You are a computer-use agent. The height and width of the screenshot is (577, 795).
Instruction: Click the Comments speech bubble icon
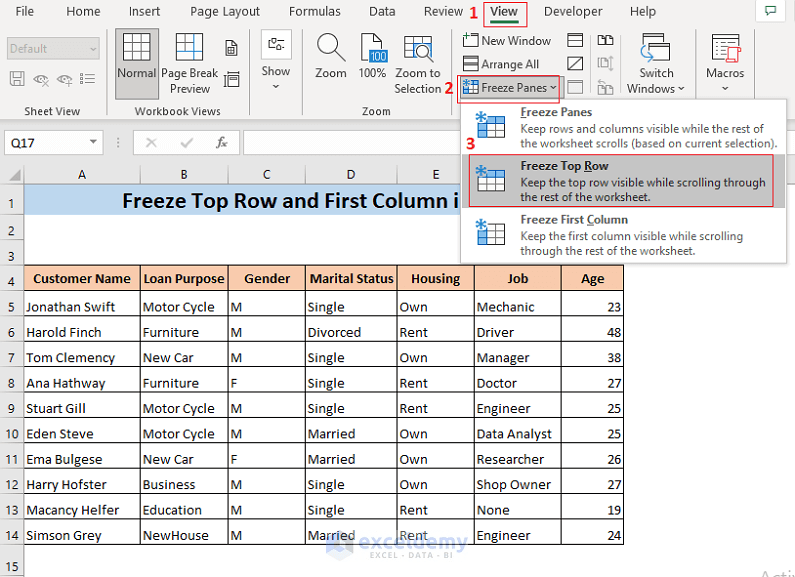(x=770, y=11)
